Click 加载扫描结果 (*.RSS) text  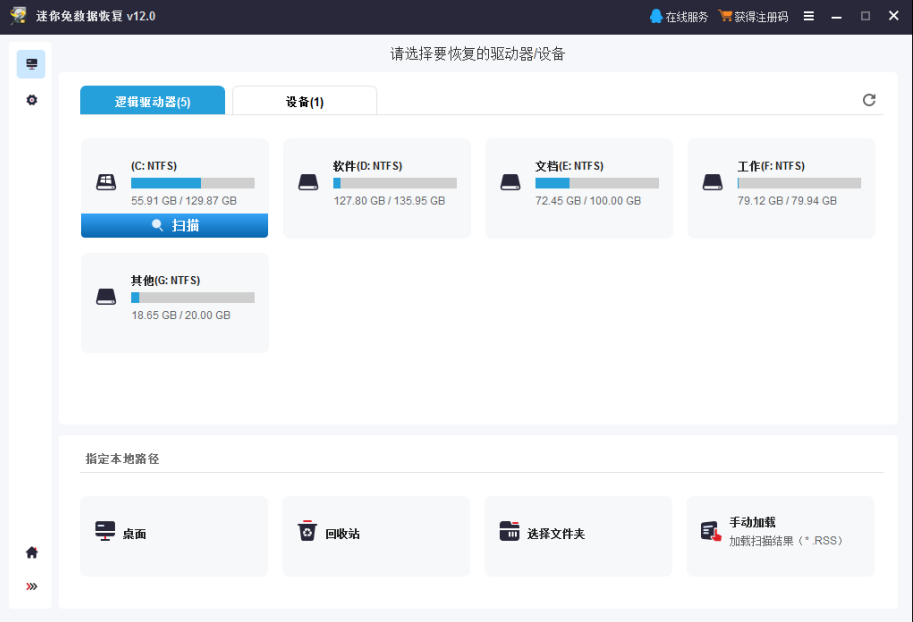coord(785,540)
